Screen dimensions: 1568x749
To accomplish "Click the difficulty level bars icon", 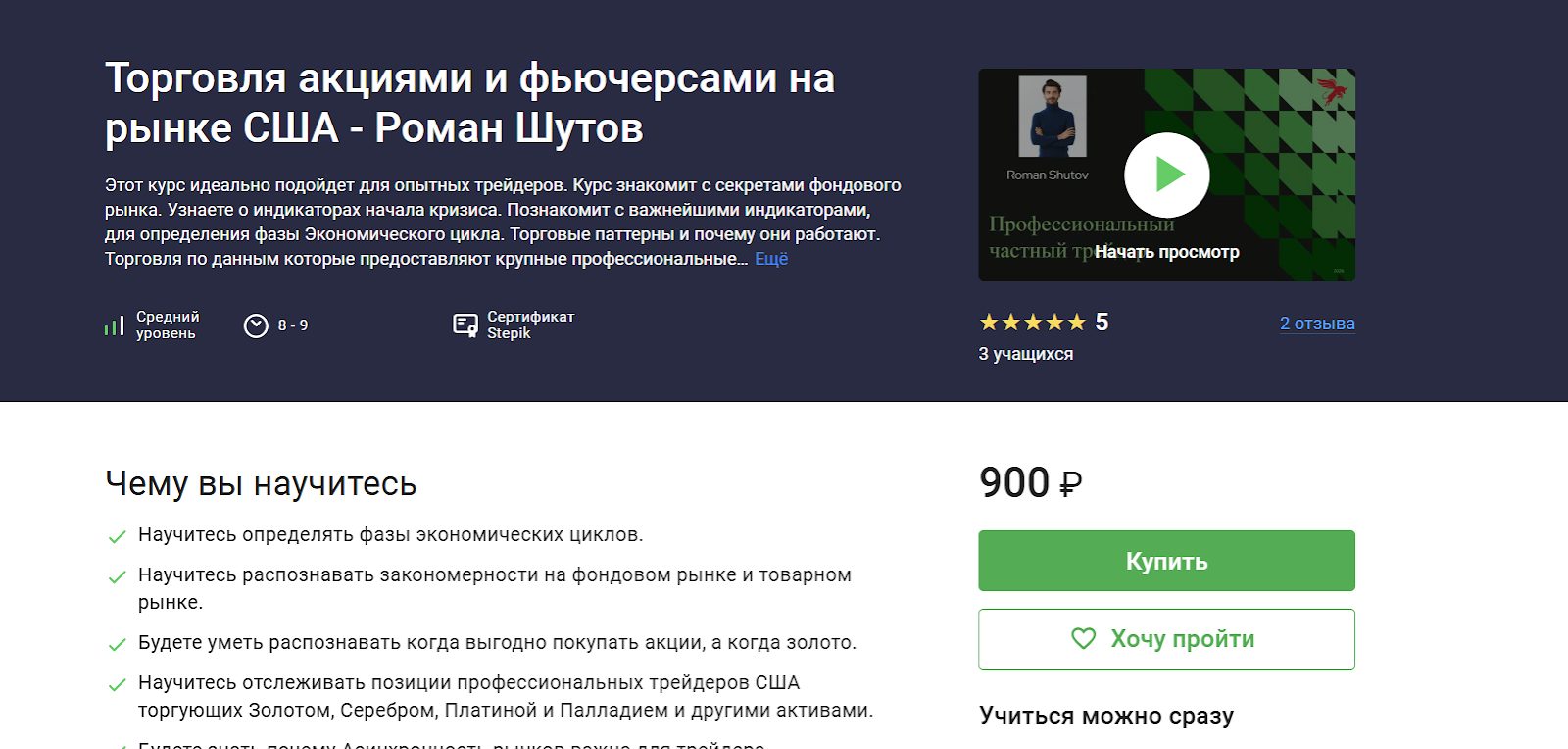I will coord(115,325).
